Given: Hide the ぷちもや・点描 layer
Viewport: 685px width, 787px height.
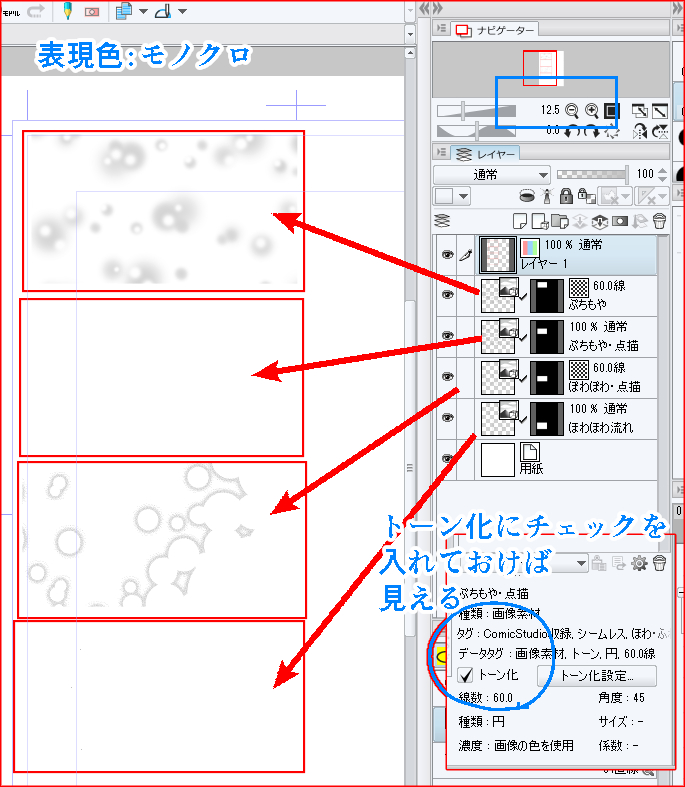Looking at the screenshot, I should coord(447,336).
